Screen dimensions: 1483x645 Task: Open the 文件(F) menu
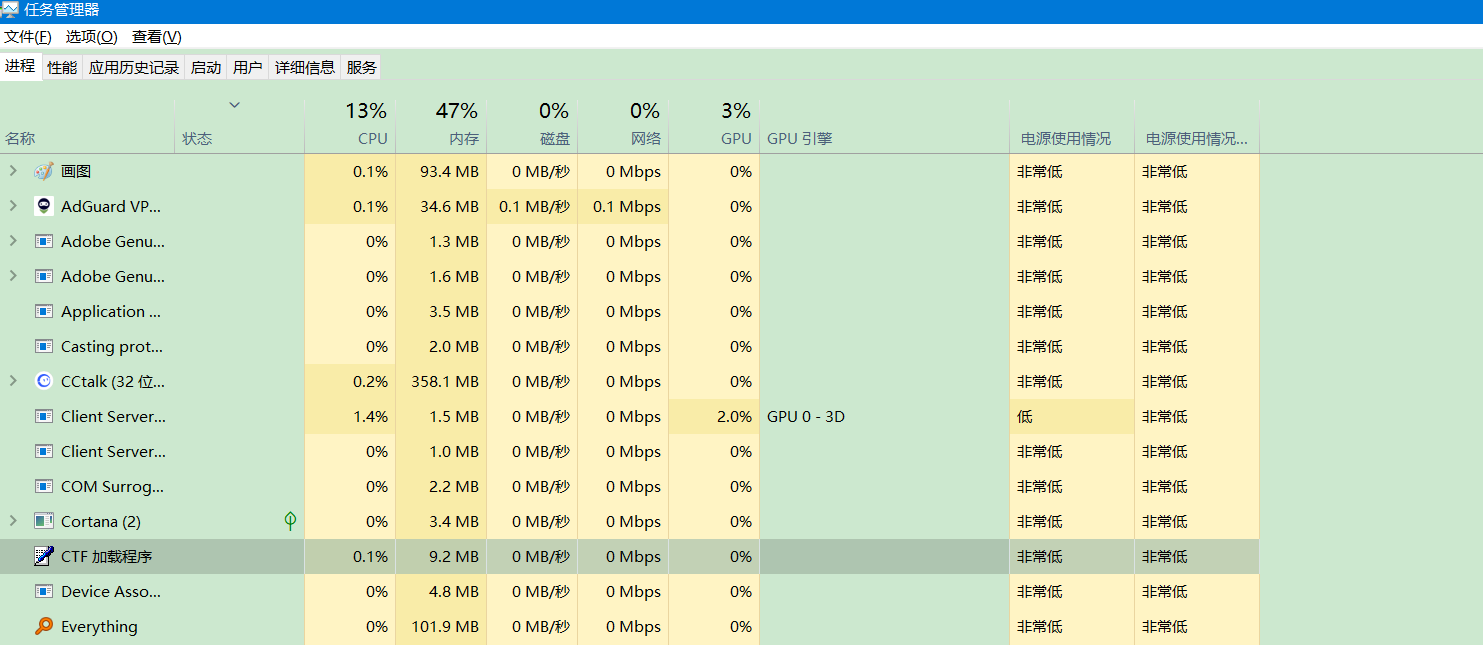coord(28,37)
